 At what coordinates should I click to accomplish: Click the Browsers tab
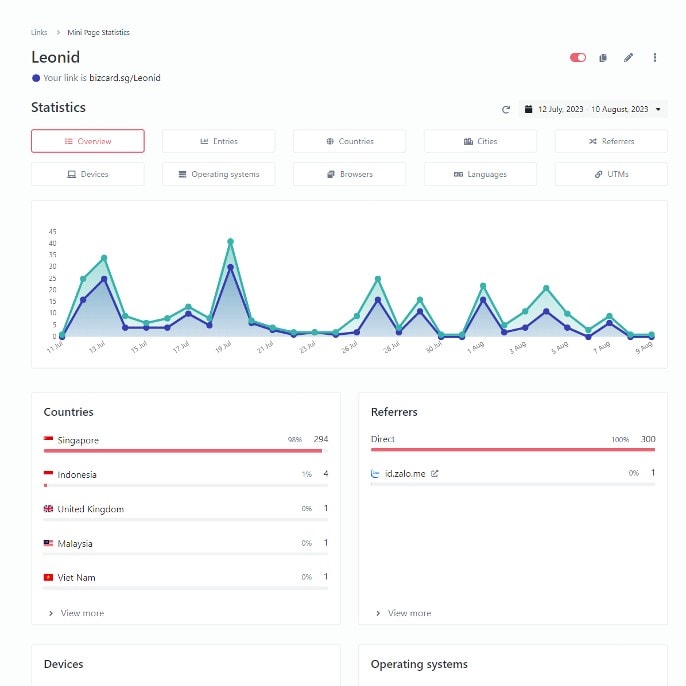click(350, 174)
